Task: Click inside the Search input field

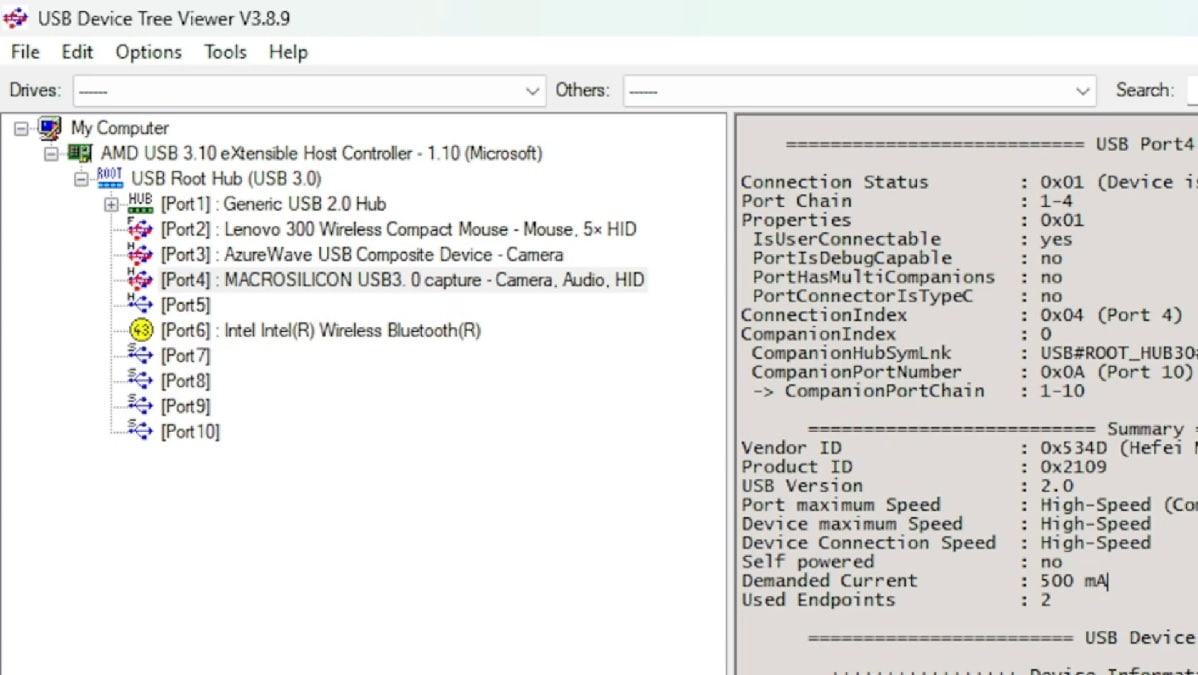Action: (1192, 89)
